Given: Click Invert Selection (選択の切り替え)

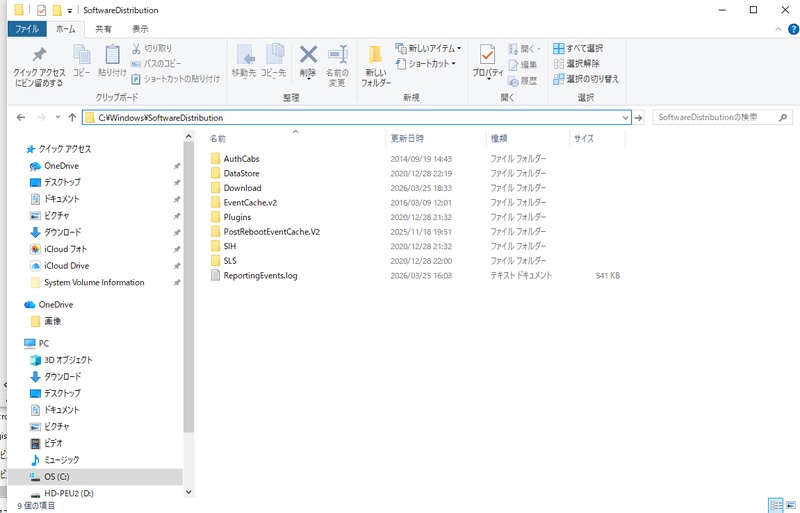Looking at the screenshot, I should click(586, 79).
